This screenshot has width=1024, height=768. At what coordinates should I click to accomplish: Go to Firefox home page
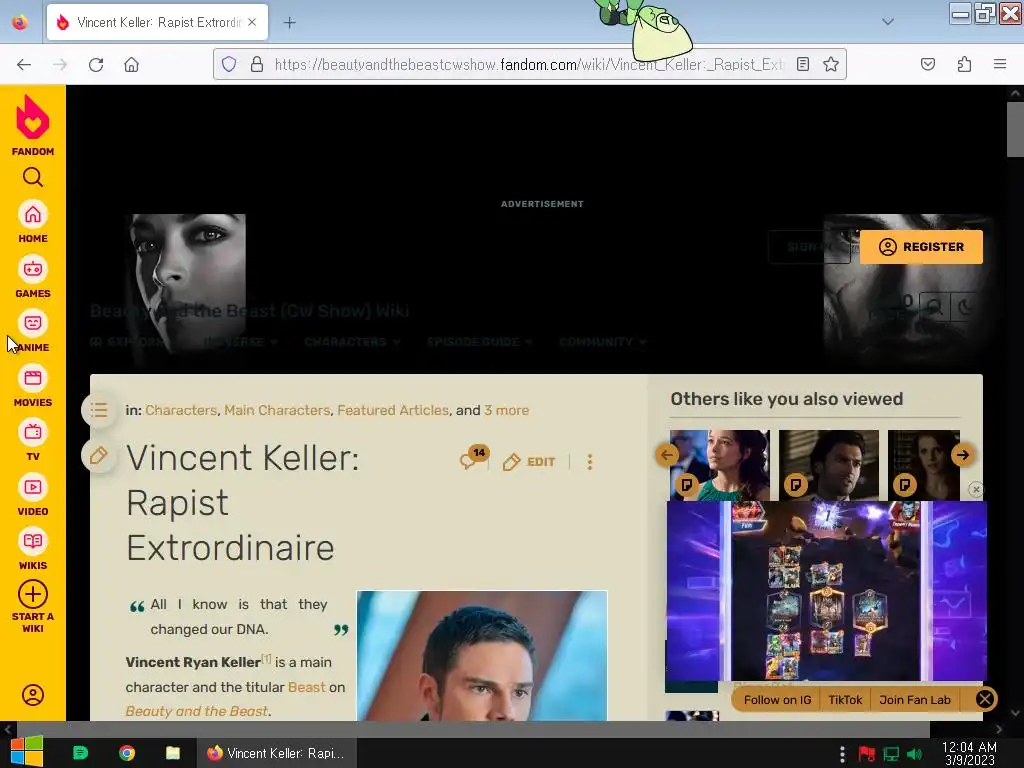pos(131,64)
